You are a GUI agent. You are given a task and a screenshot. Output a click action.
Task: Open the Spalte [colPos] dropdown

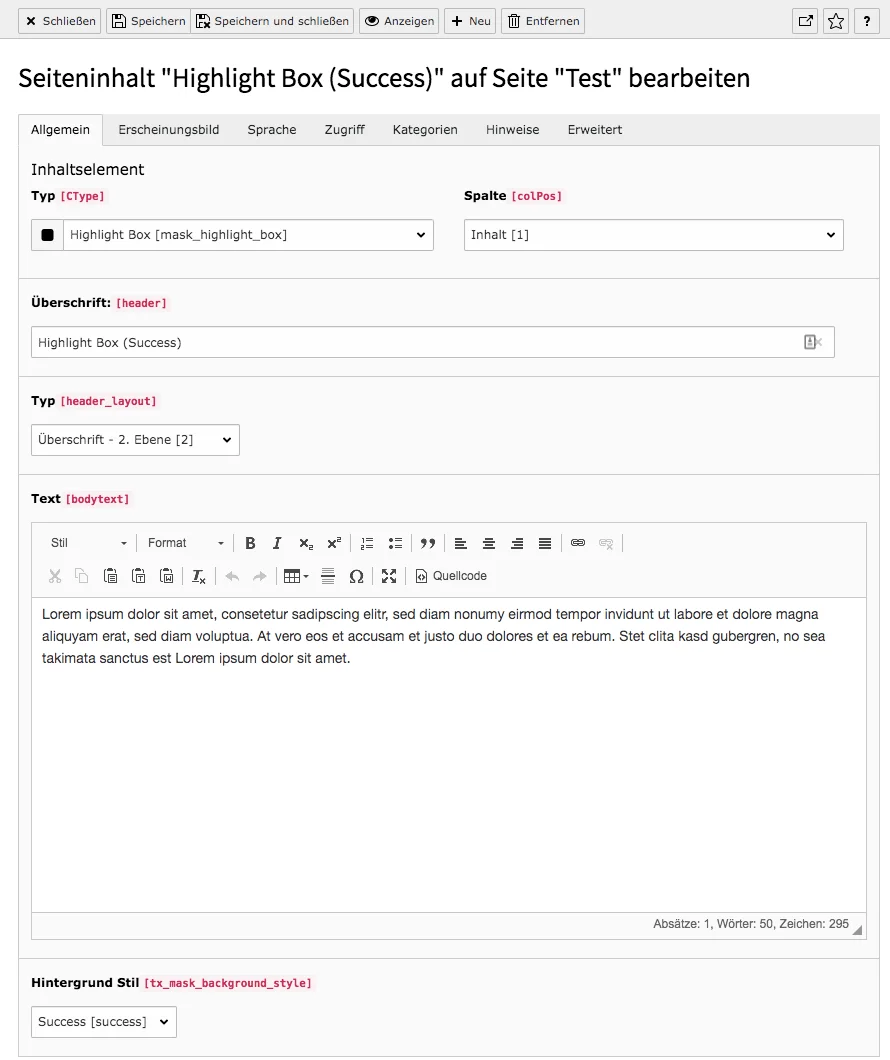653,234
